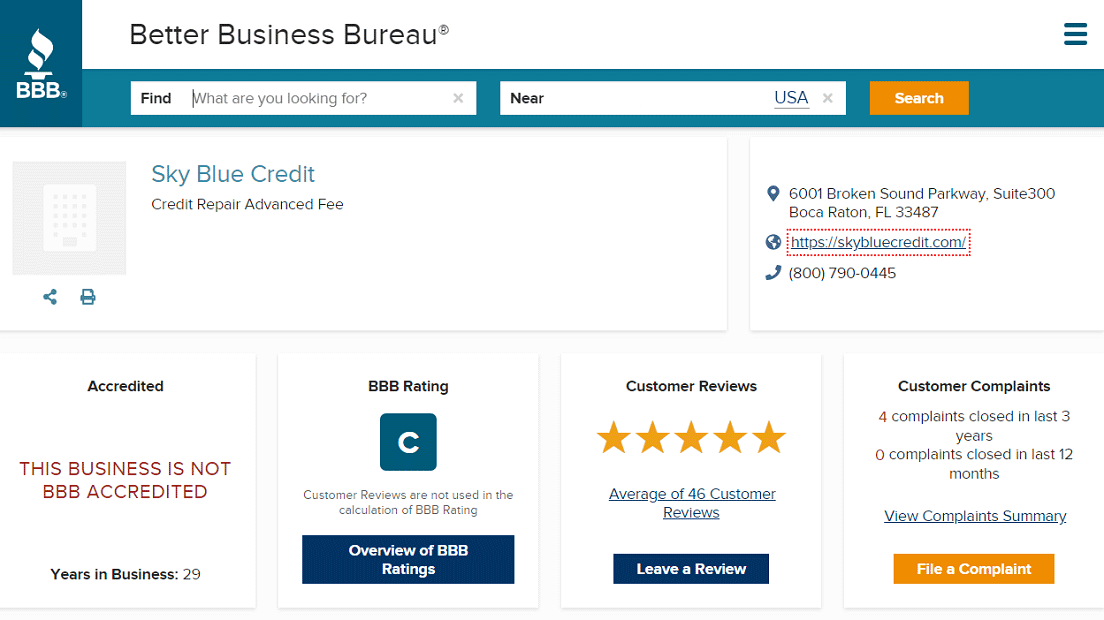Click 4 complaints closed in last 3 years
The width and height of the screenshot is (1104, 620).
click(x=974, y=426)
